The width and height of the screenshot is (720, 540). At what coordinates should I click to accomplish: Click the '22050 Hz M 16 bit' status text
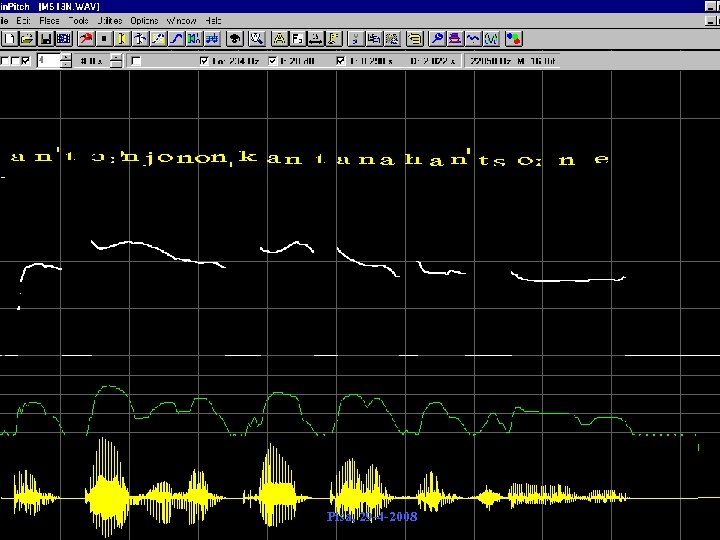(x=512, y=61)
